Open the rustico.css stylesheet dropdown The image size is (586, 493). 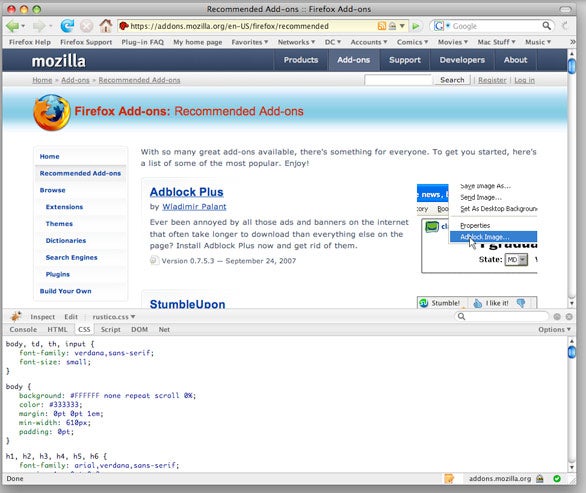click(x=114, y=317)
